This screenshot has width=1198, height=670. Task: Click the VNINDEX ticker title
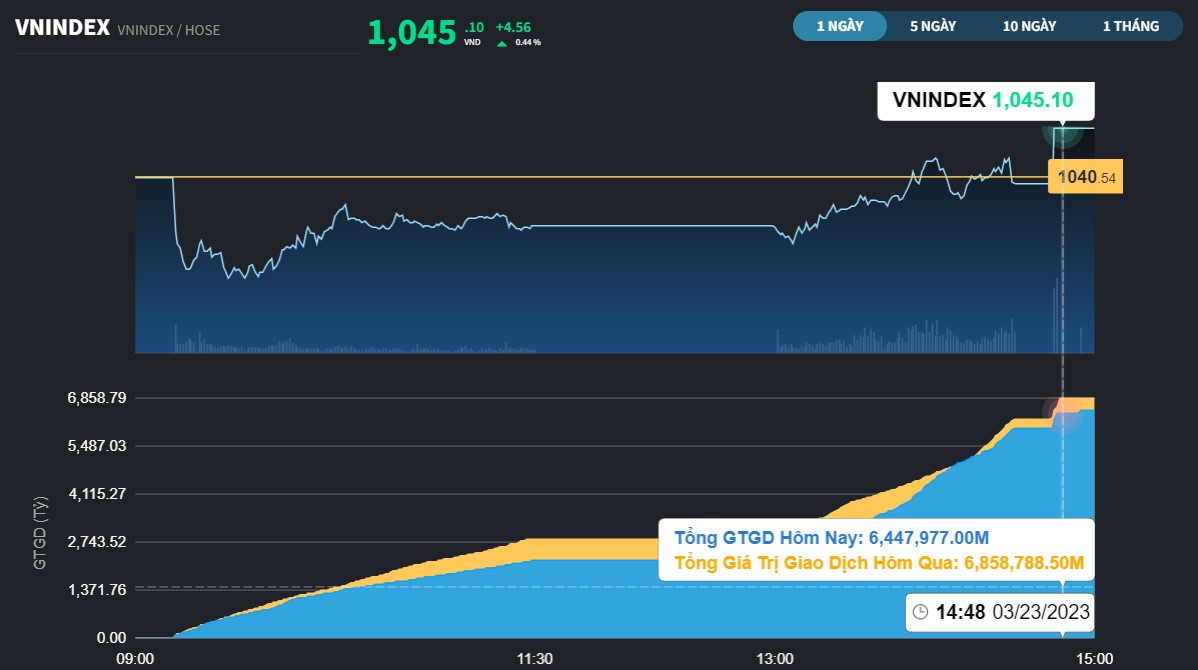coord(63,28)
